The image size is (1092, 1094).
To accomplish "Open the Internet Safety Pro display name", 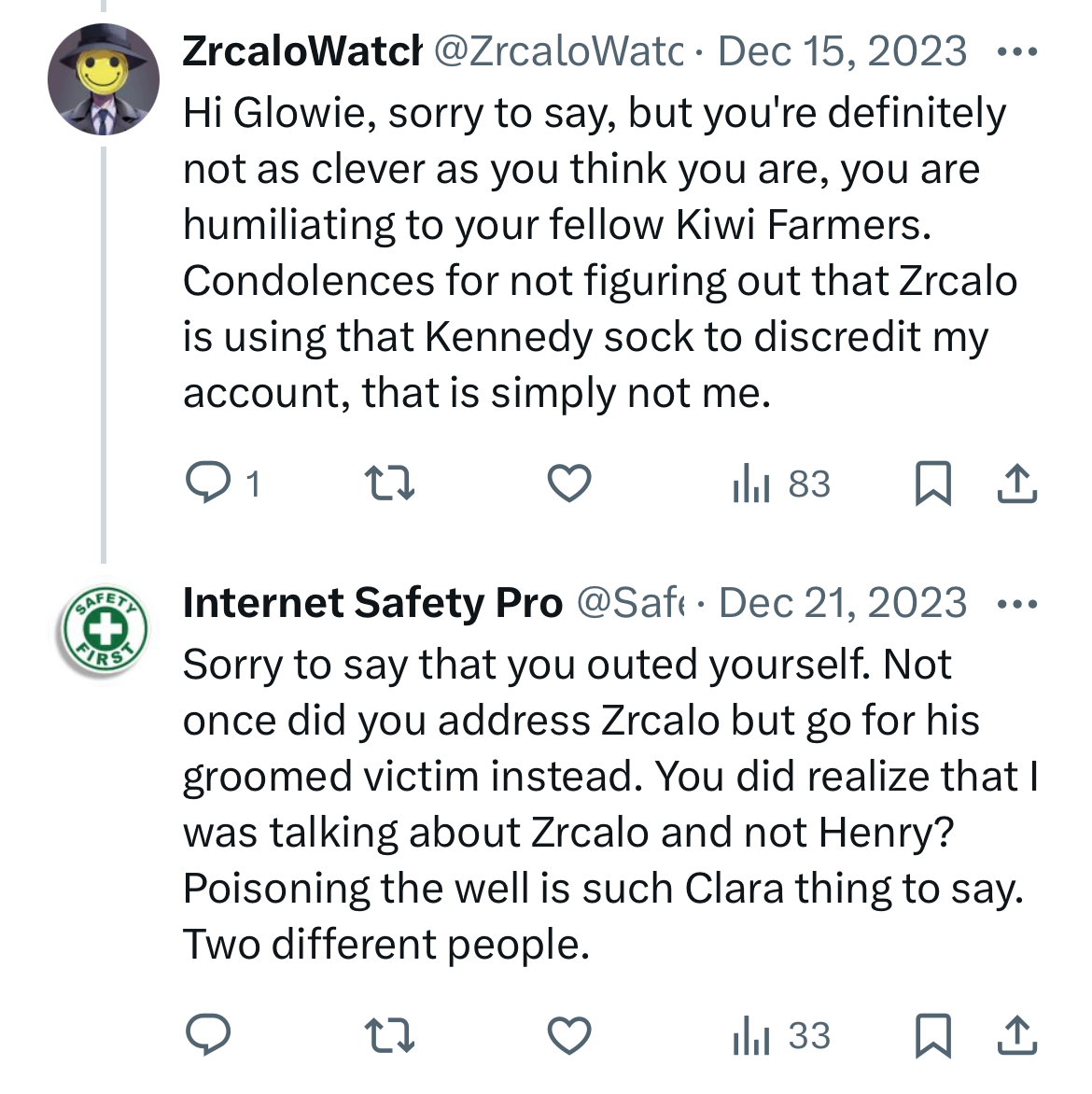I will 372,603.
